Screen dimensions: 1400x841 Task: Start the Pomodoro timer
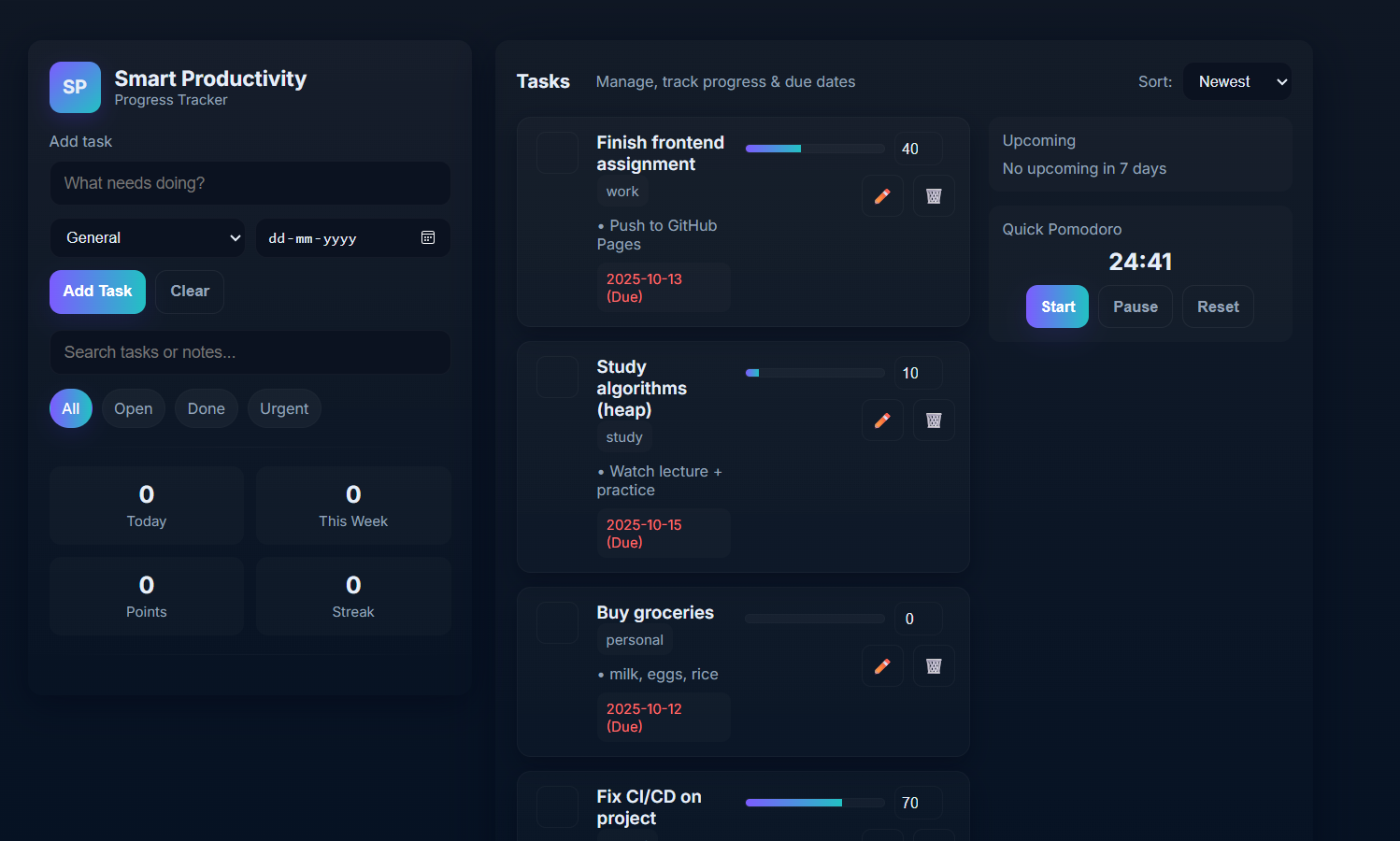tap(1057, 306)
